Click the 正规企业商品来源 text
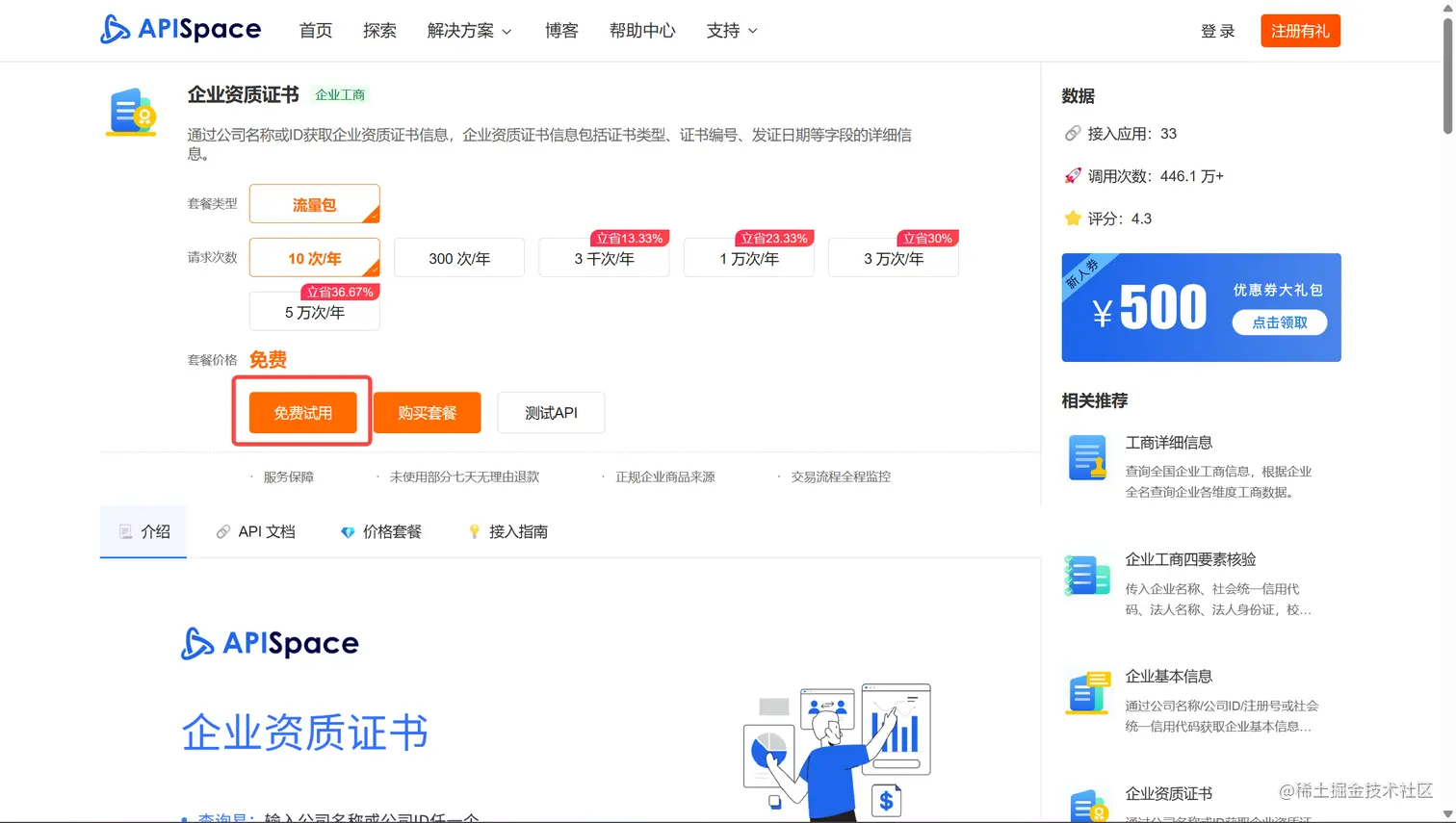1456x823 pixels. click(x=664, y=476)
